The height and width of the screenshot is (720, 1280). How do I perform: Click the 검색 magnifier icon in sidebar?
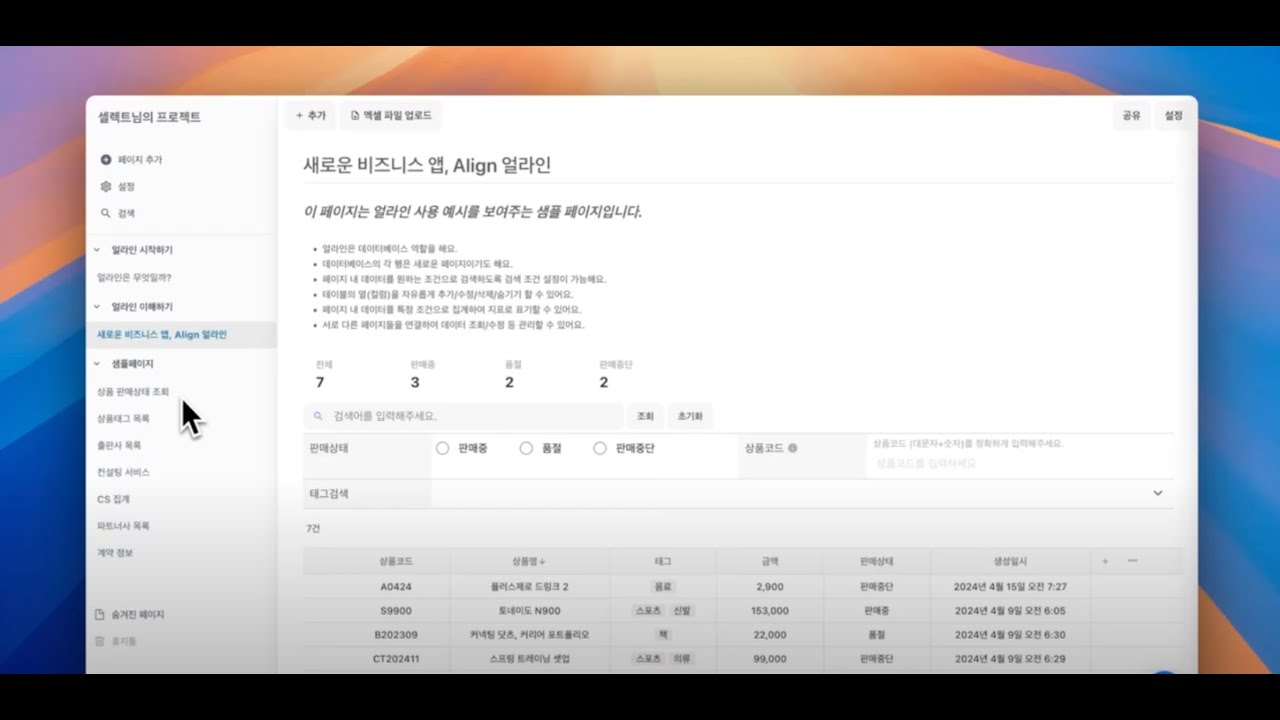pos(106,214)
